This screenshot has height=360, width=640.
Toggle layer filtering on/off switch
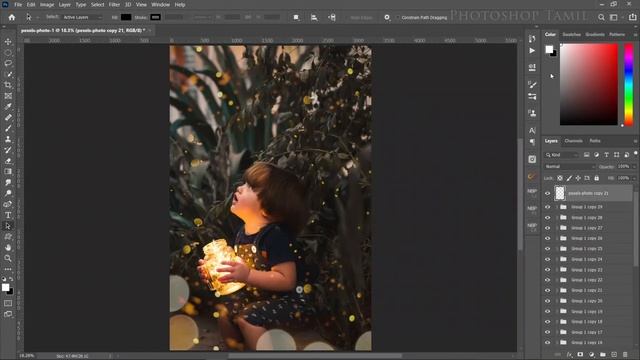[636, 154]
